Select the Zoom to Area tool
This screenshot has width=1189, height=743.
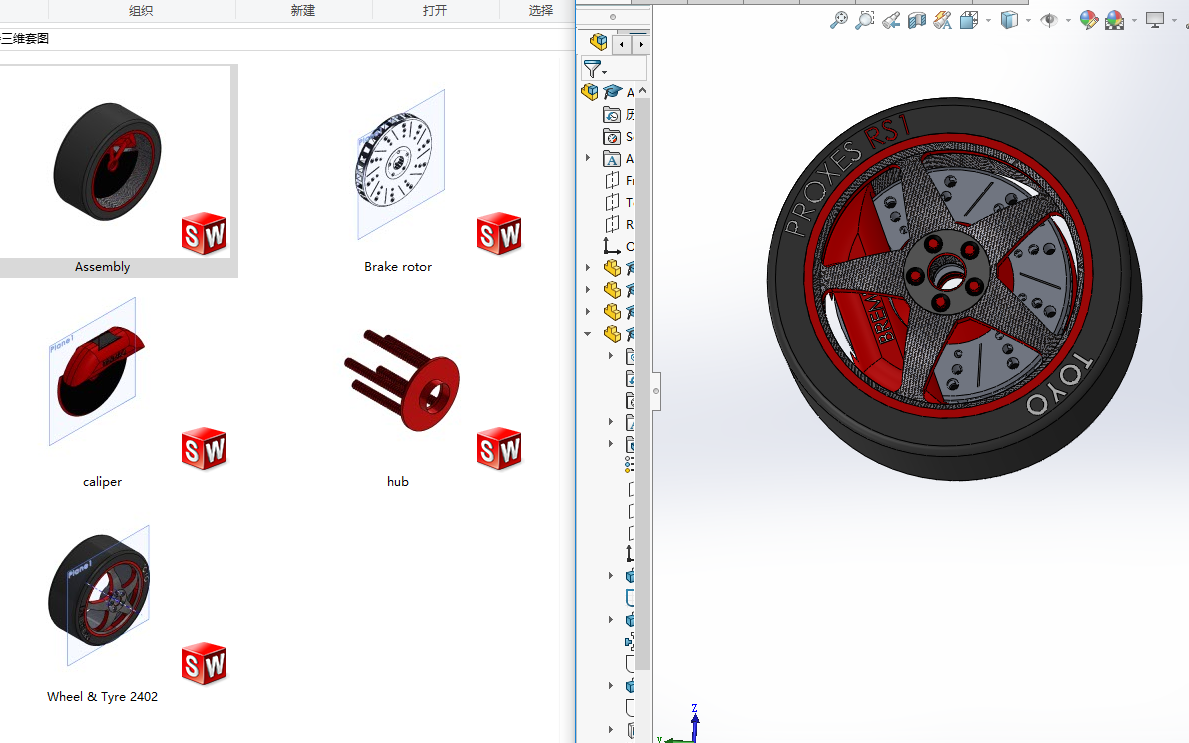tap(865, 20)
